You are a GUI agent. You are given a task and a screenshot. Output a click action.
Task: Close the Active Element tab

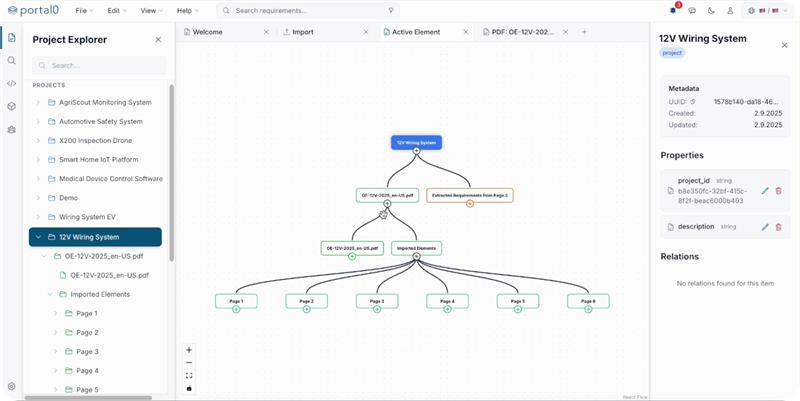466,32
